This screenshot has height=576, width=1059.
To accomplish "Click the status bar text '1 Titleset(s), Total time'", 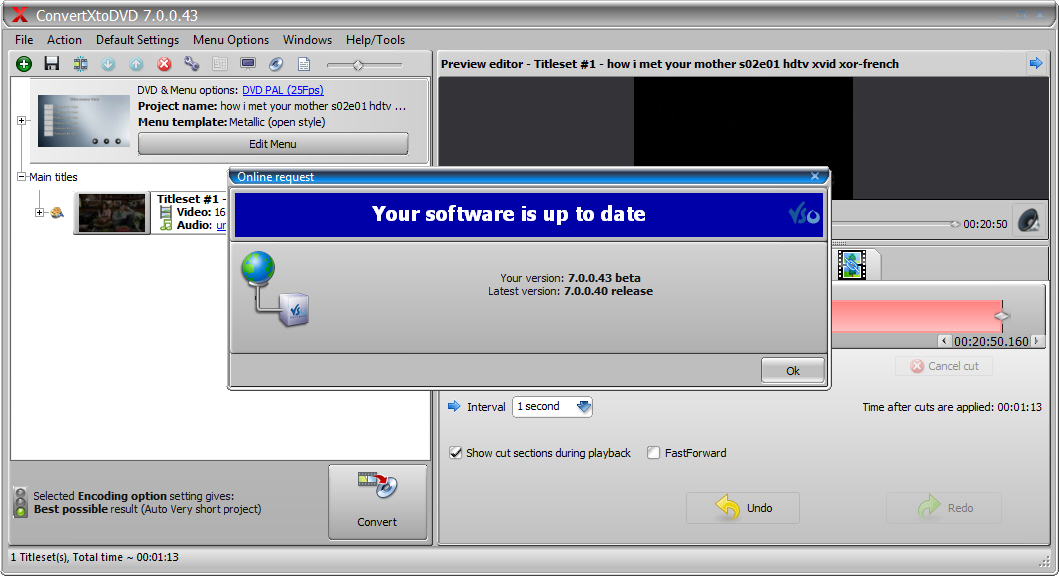I will [x=95, y=557].
